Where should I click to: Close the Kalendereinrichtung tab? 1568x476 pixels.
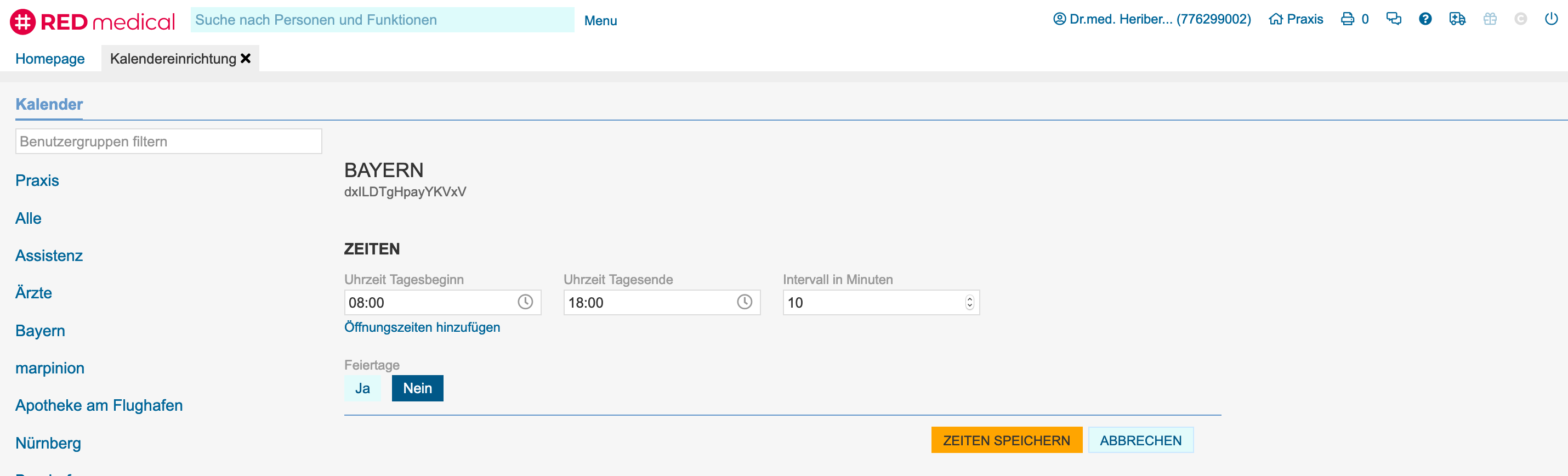246,59
